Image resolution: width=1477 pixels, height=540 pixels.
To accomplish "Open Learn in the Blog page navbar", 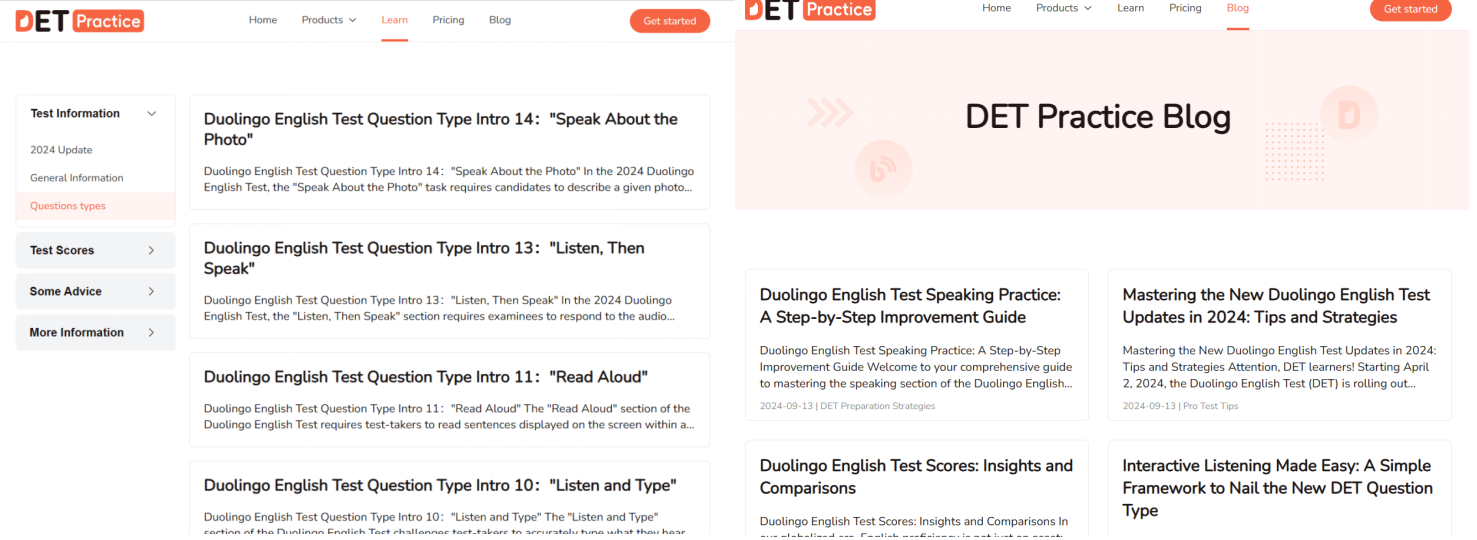I will coord(1131,8).
